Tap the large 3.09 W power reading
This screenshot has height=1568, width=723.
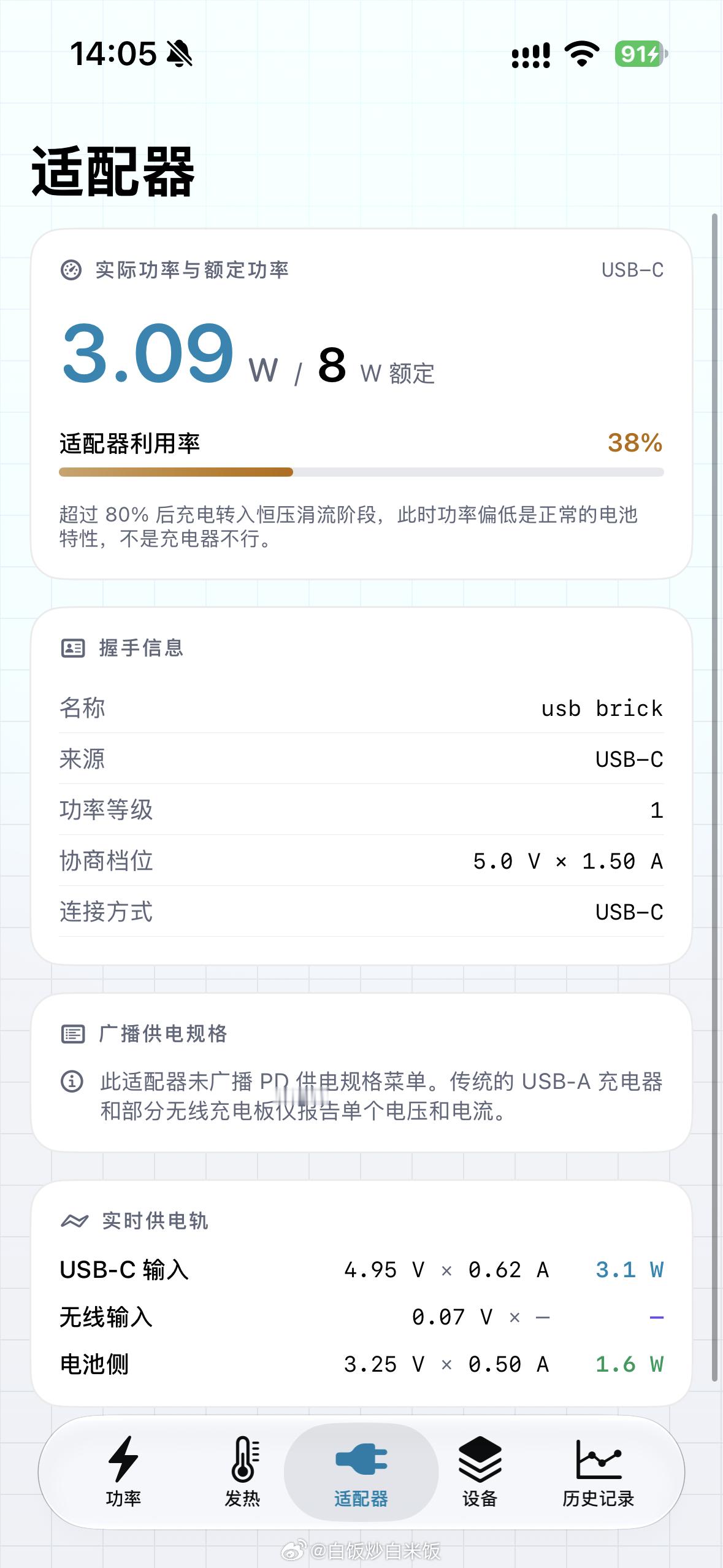[x=170, y=355]
